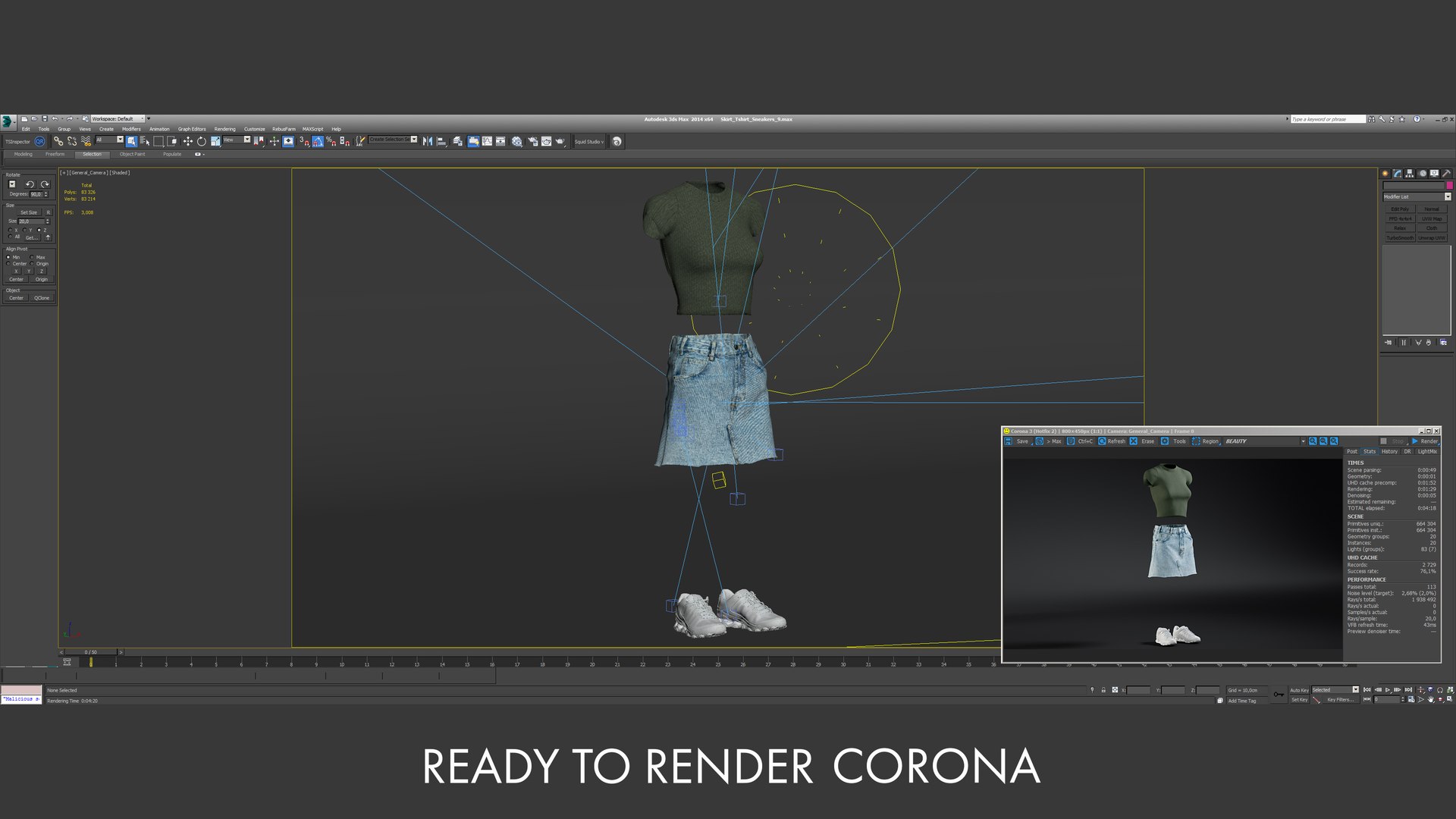This screenshot has width=1456, height=819.
Task: Select Min align pivot radio button
Action: [x=8, y=257]
